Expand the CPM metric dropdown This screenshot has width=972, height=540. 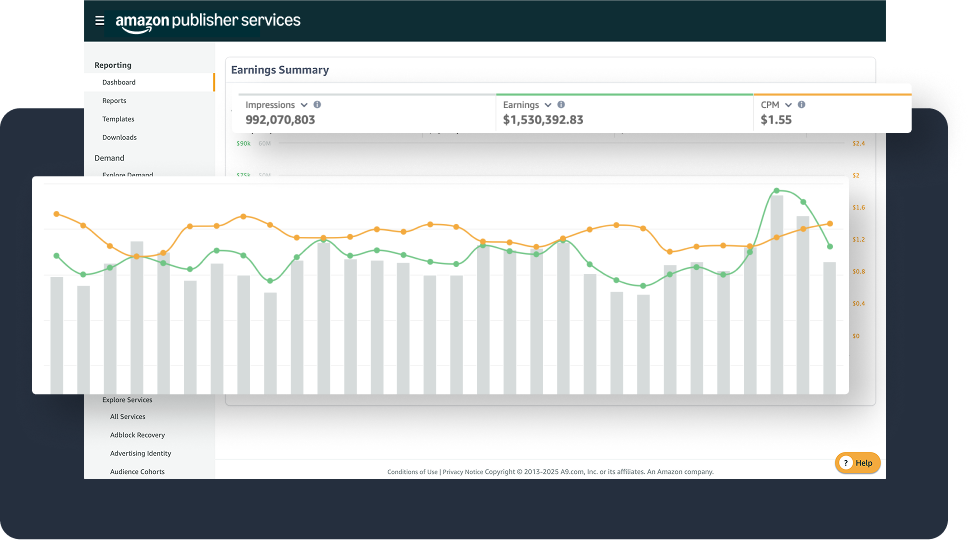tap(788, 105)
